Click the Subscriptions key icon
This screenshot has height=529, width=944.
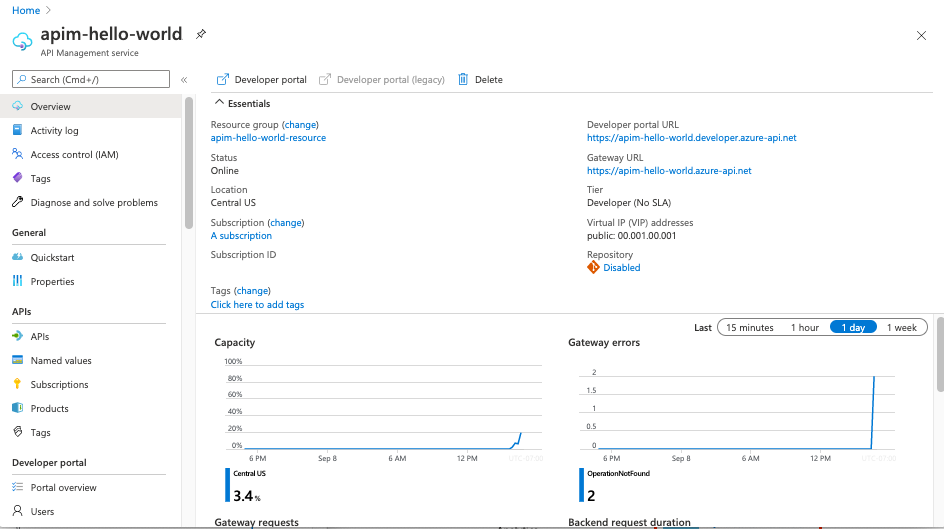17,384
